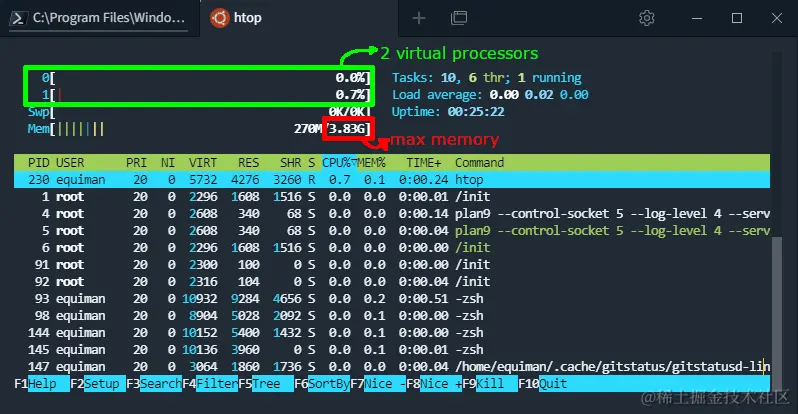Click the Uptime 00:25:22 text
798x414 pixels.
pyautogui.click(x=448, y=112)
